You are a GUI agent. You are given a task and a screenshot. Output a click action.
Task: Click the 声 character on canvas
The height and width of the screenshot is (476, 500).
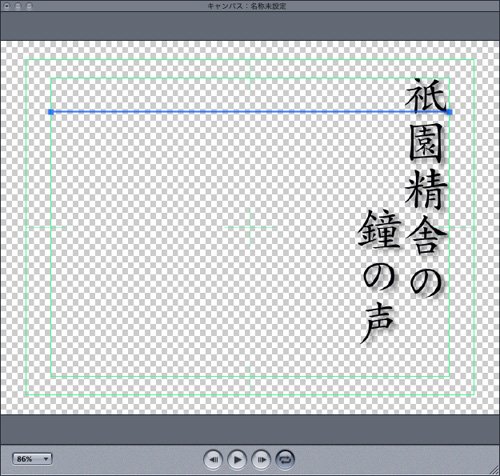coord(378,323)
